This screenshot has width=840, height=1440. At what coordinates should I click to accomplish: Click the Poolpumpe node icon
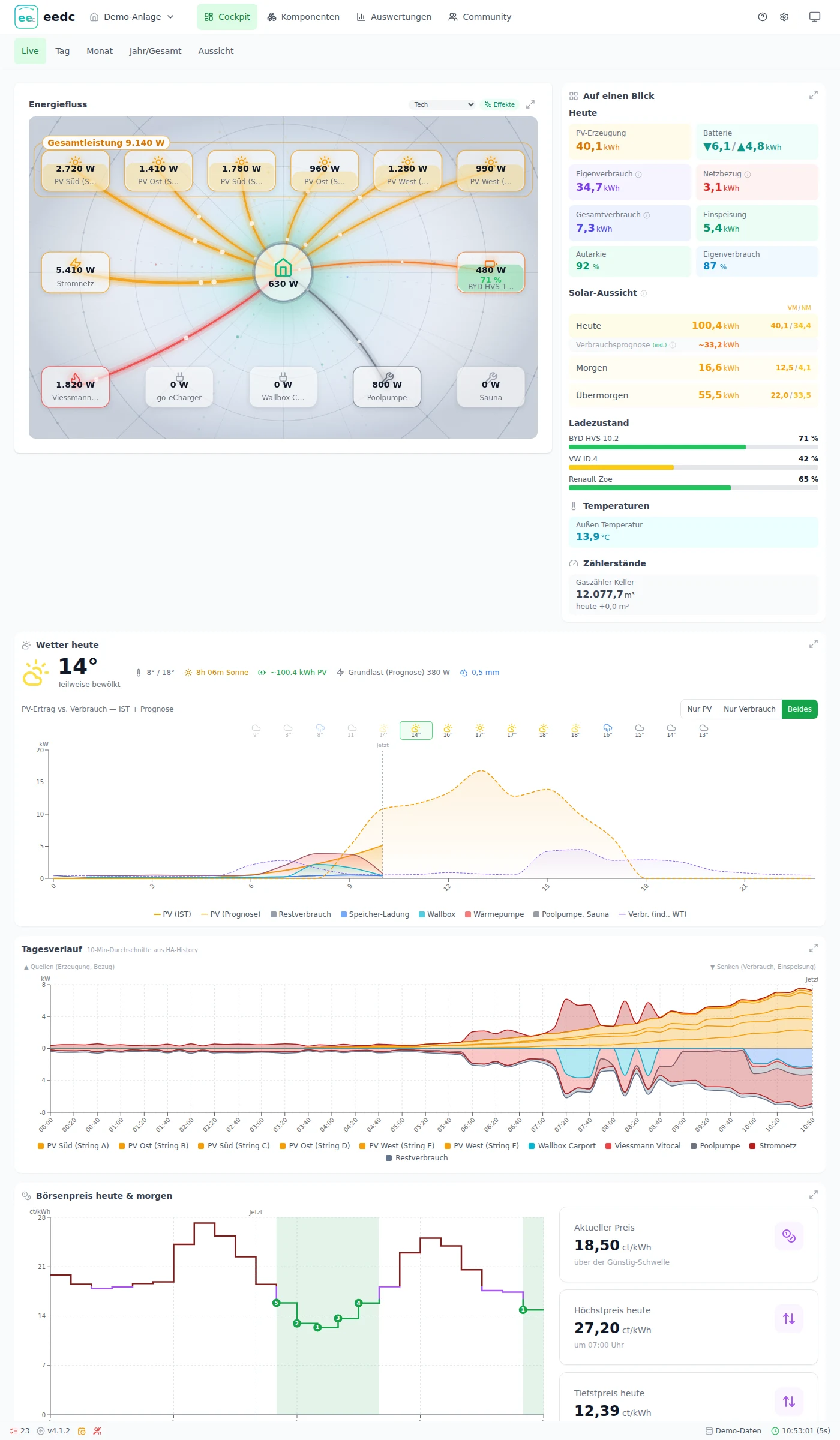387,377
